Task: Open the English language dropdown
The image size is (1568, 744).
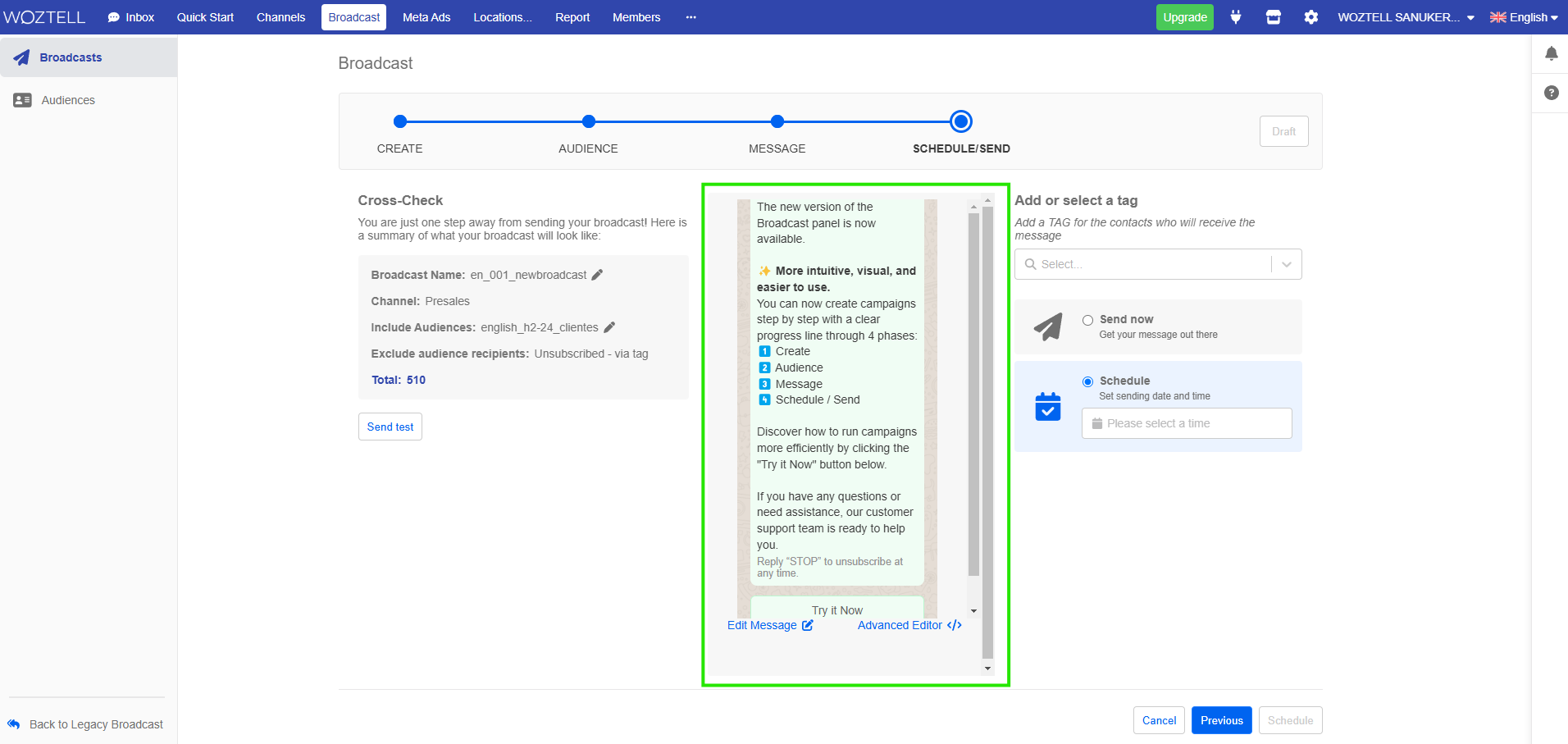Action: (x=1524, y=17)
